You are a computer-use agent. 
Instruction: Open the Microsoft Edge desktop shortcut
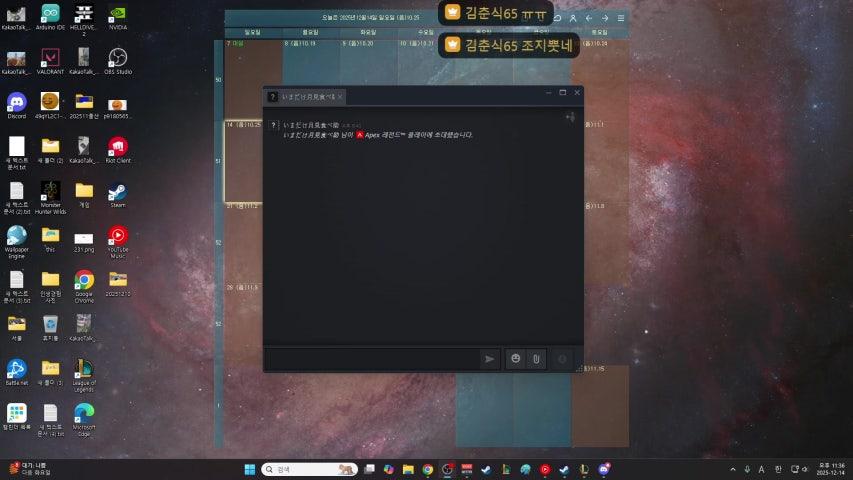(x=84, y=420)
